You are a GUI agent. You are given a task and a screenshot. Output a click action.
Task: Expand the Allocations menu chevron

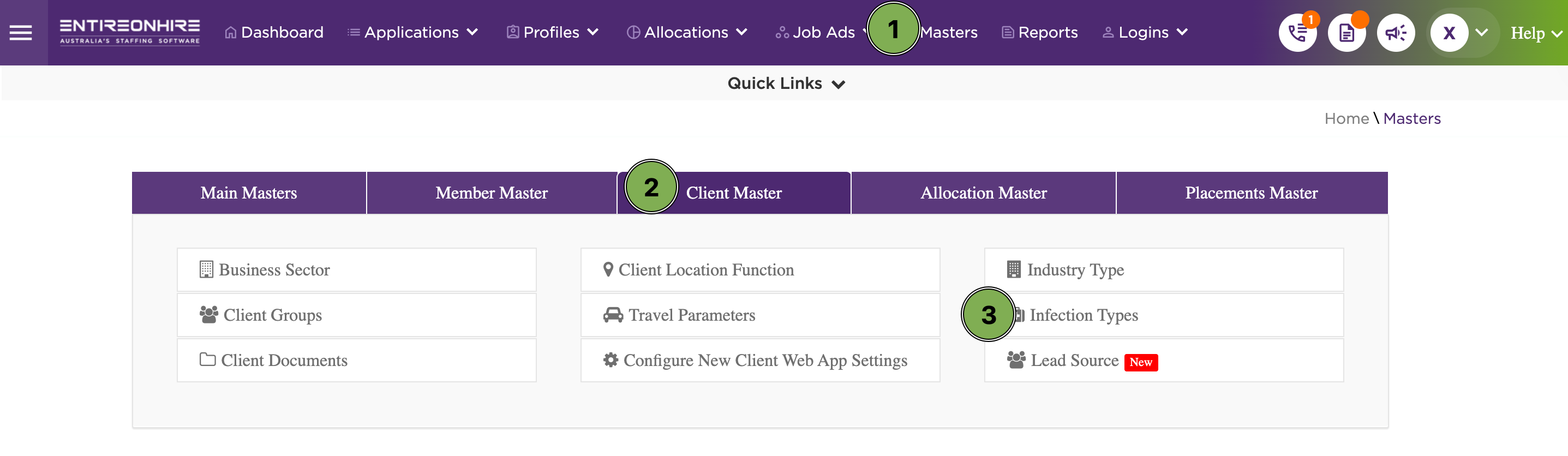pyautogui.click(x=741, y=32)
